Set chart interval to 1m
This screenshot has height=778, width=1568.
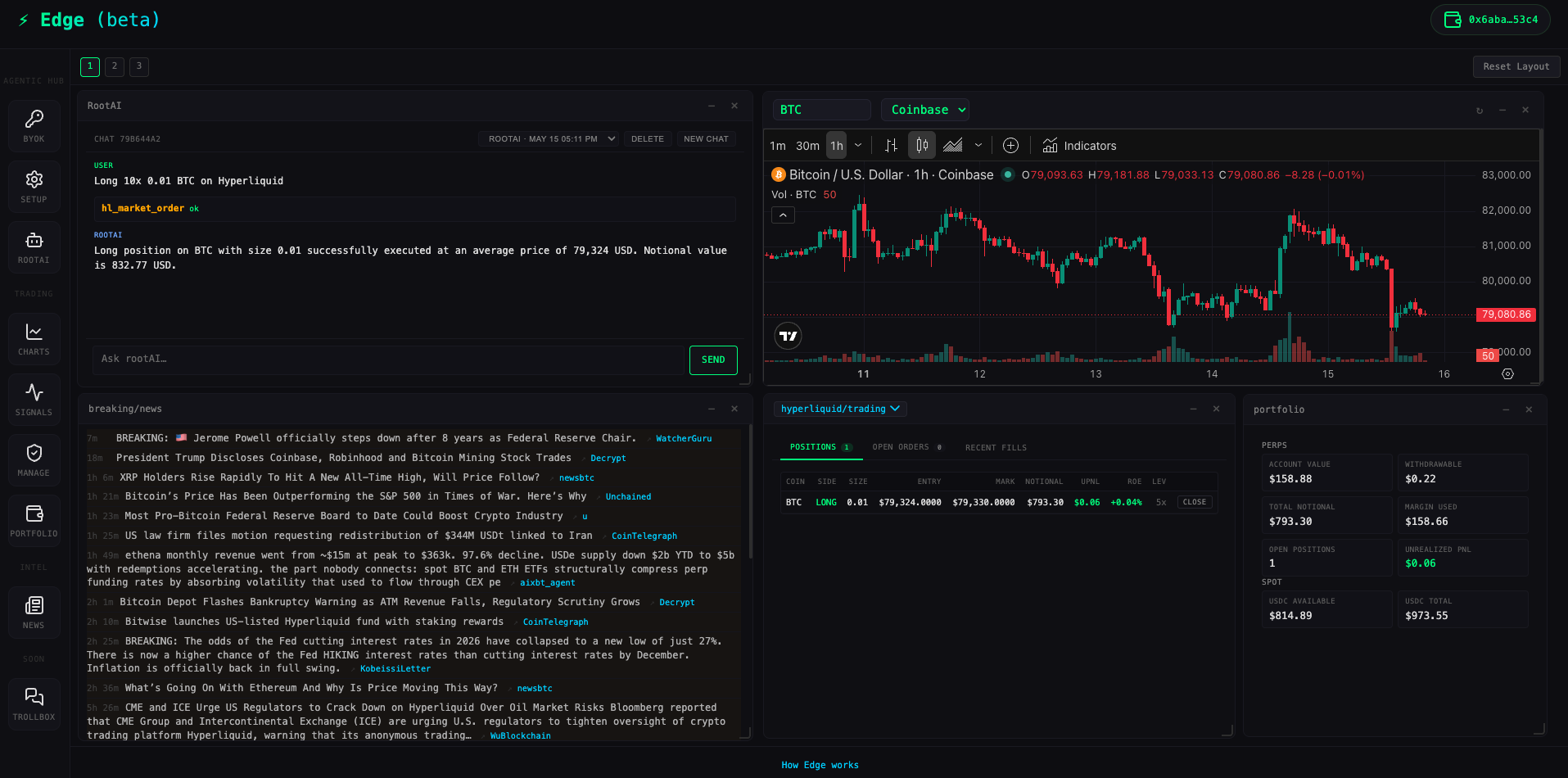778,146
